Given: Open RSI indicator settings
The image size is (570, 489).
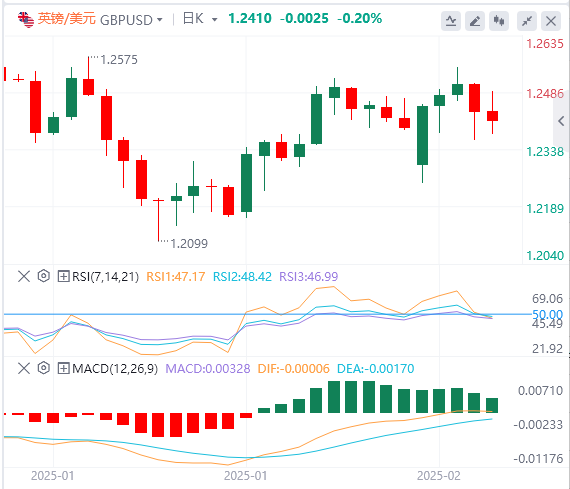Looking at the screenshot, I should [44, 276].
